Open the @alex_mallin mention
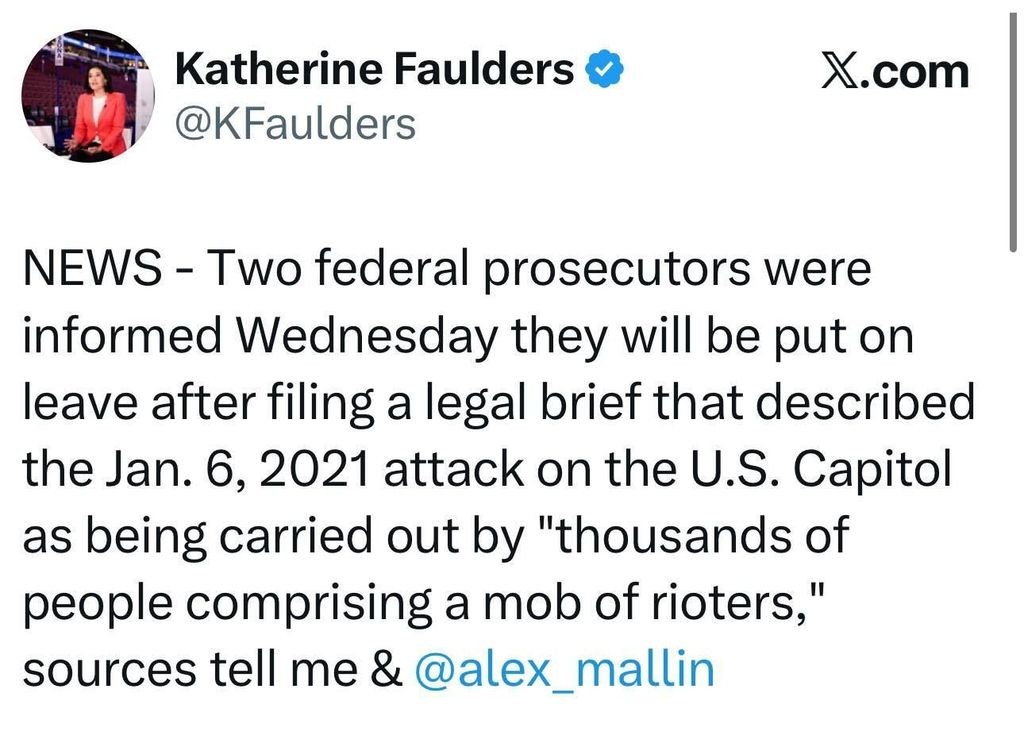The width and height of the screenshot is (1024, 731). (x=564, y=669)
